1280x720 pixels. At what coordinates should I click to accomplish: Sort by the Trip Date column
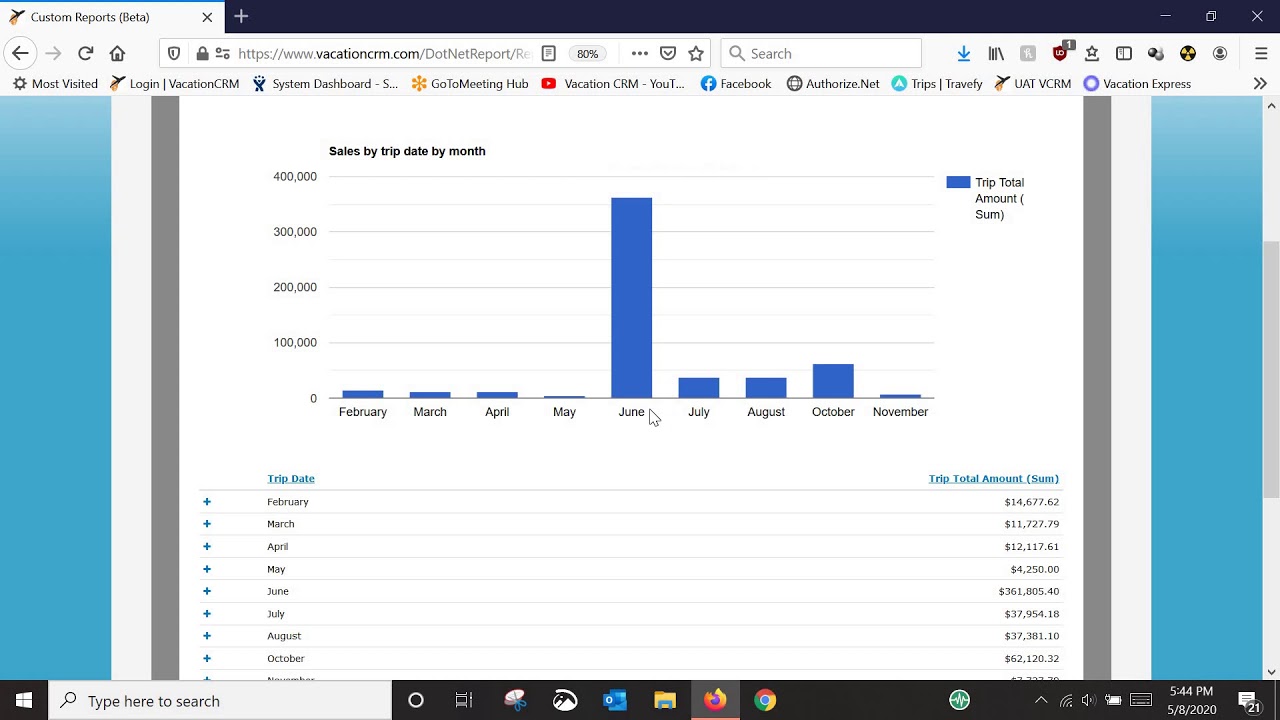pos(291,479)
